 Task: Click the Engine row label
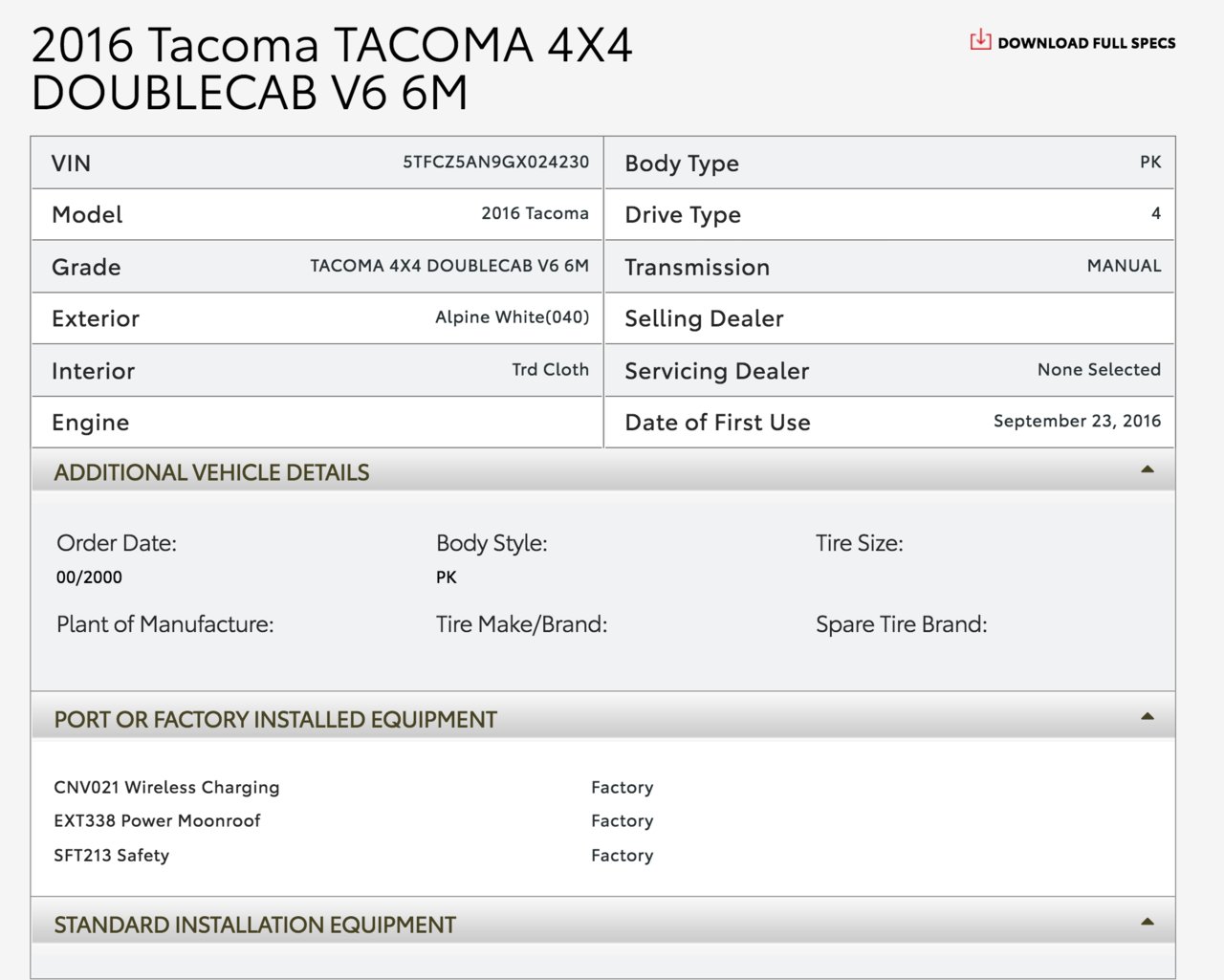[x=90, y=423]
